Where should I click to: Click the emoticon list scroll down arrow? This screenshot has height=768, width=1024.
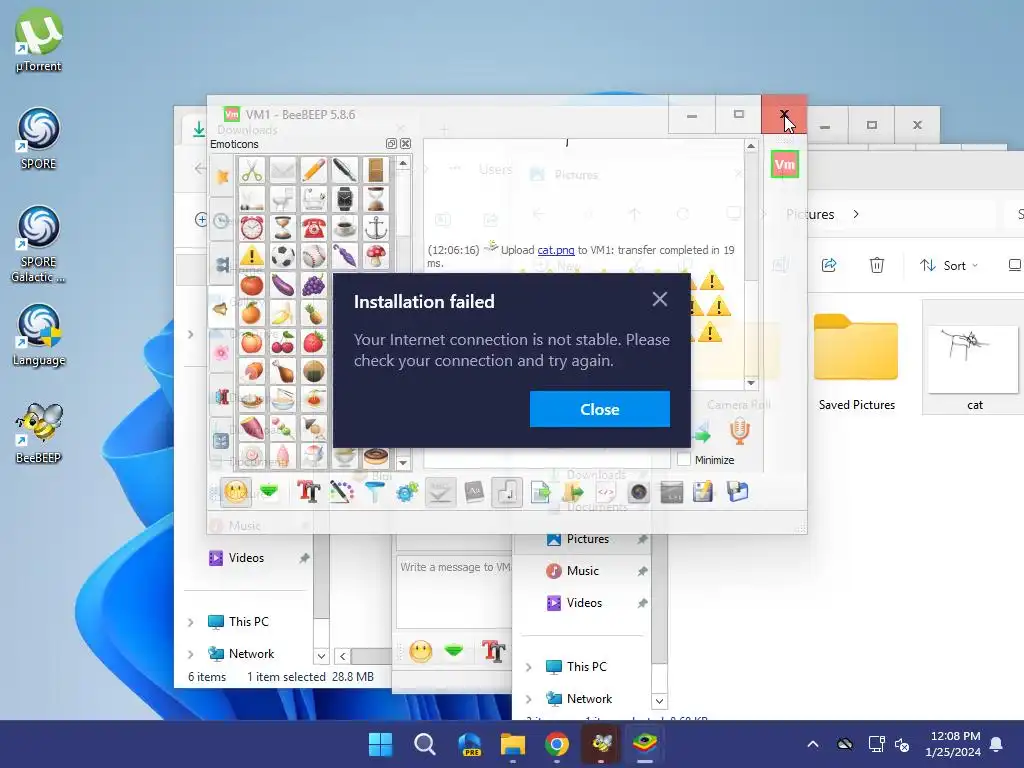[x=403, y=462]
